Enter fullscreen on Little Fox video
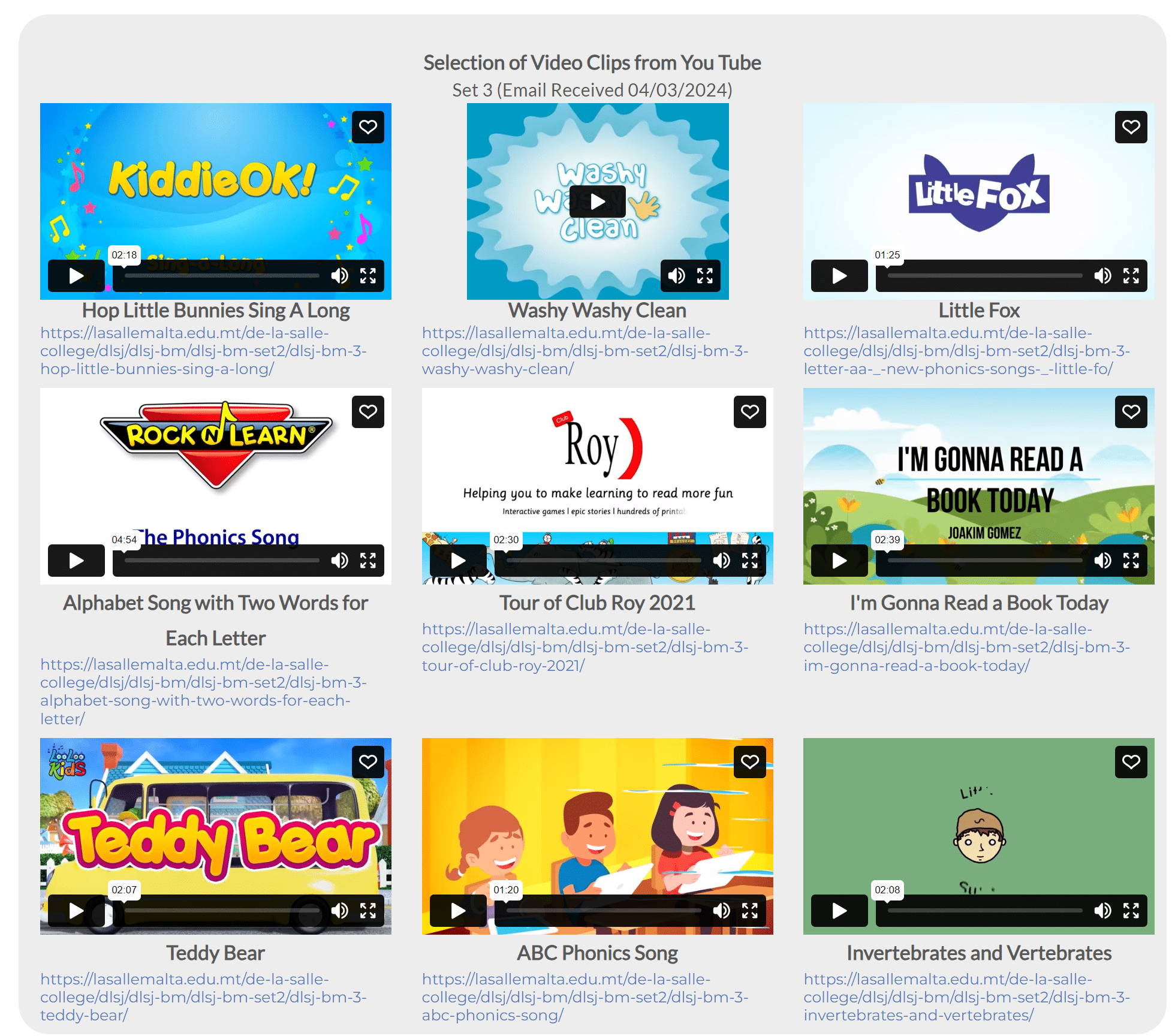The image size is (1175, 1036). [x=1131, y=276]
